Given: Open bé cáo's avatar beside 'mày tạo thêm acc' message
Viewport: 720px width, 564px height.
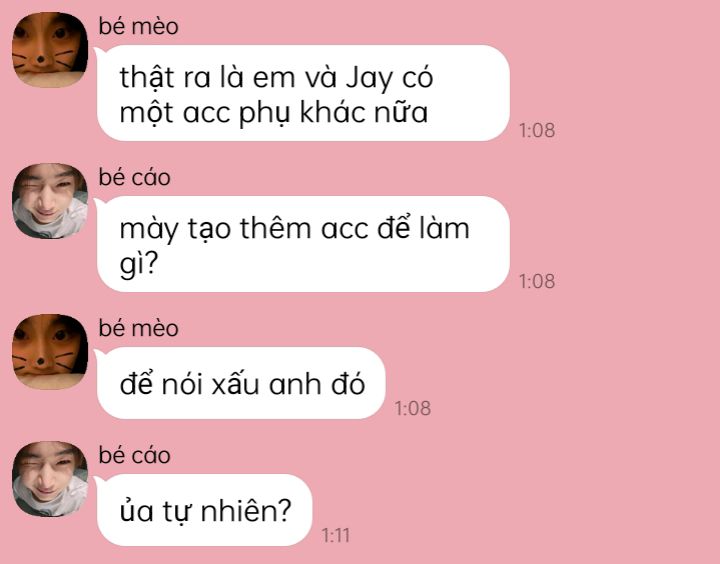Looking at the screenshot, I should coord(50,200).
